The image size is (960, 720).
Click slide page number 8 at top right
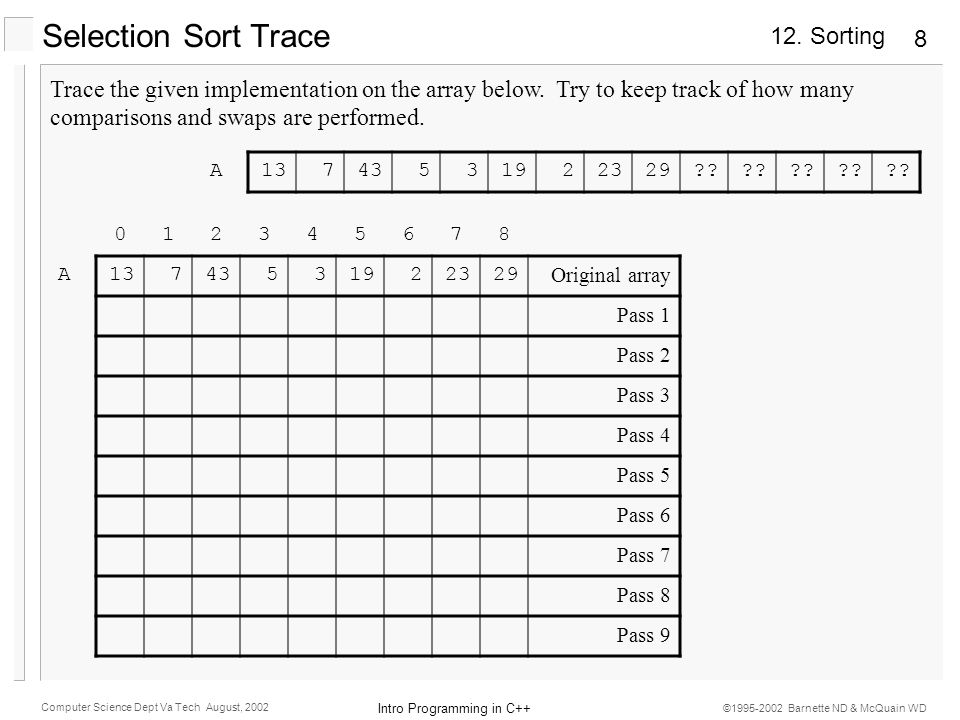920,39
